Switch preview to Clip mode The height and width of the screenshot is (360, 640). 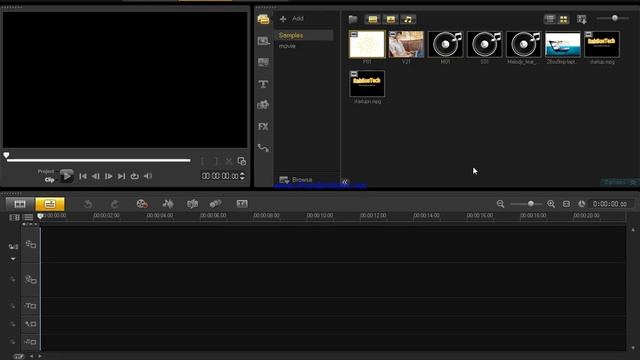click(x=49, y=180)
